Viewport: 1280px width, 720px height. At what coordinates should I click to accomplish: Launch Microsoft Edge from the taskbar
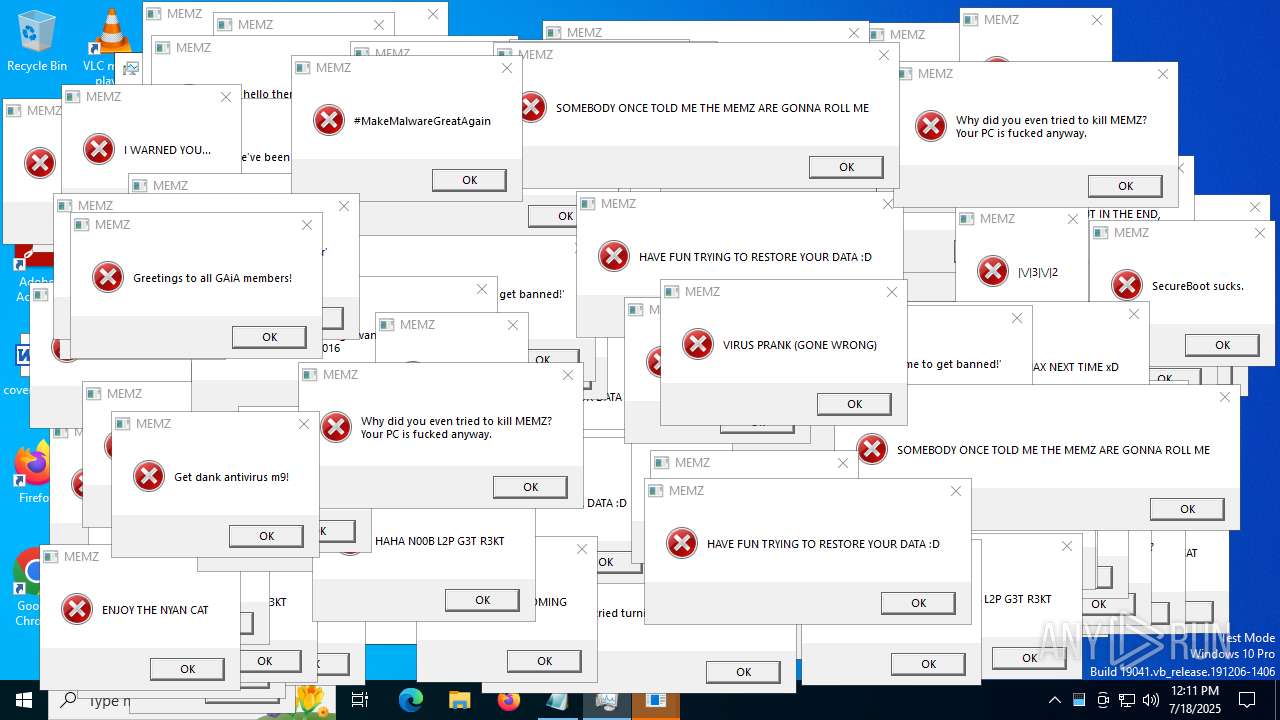pyautogui.click(x=410, y=700)
